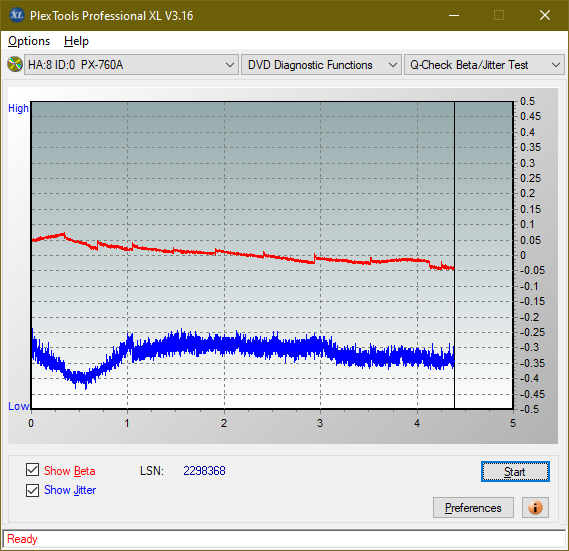The image size is (569, 551).
Task: Maximize the PlexTools window
Action: click(x=499, y=15)
